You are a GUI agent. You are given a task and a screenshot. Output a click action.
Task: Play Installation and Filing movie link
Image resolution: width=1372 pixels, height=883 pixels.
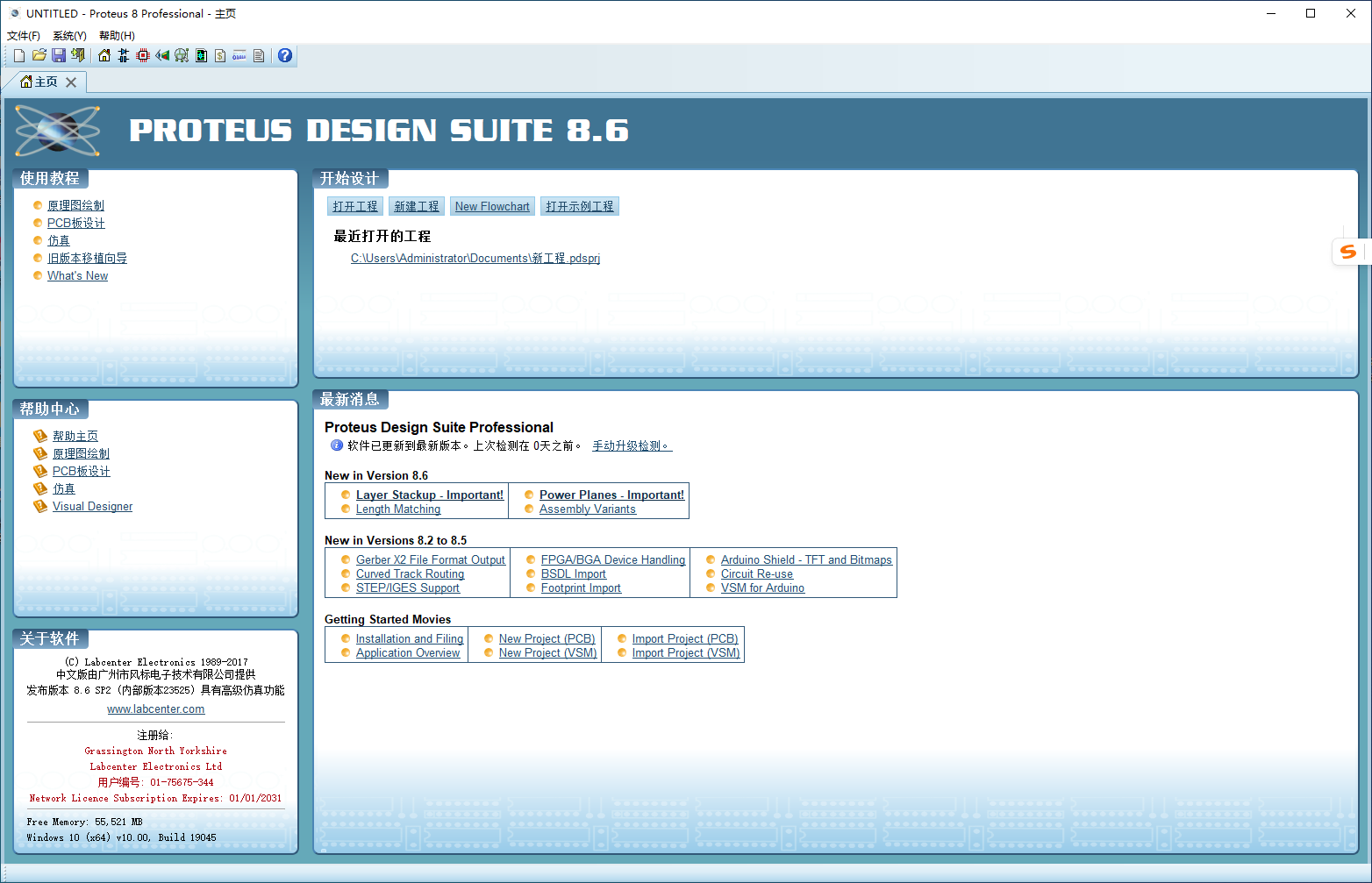click(410, 638)
